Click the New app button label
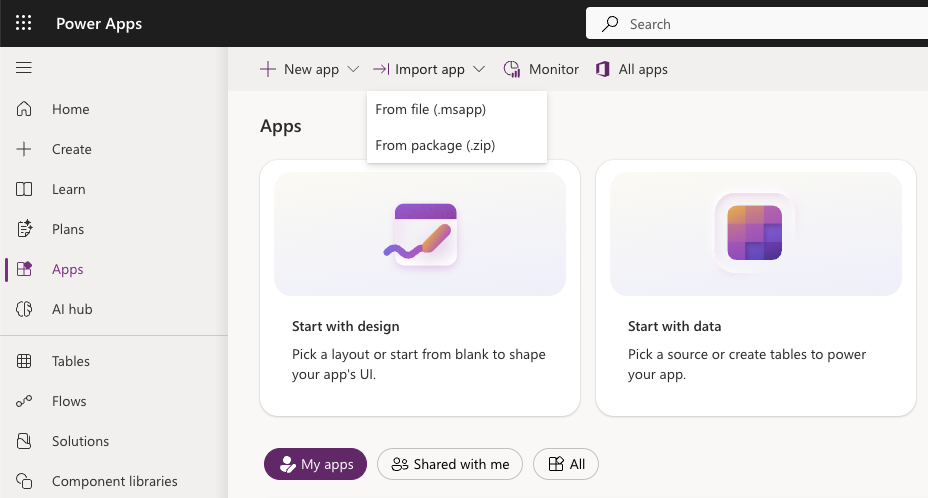The image size is (928, 498). pos(311,69)
